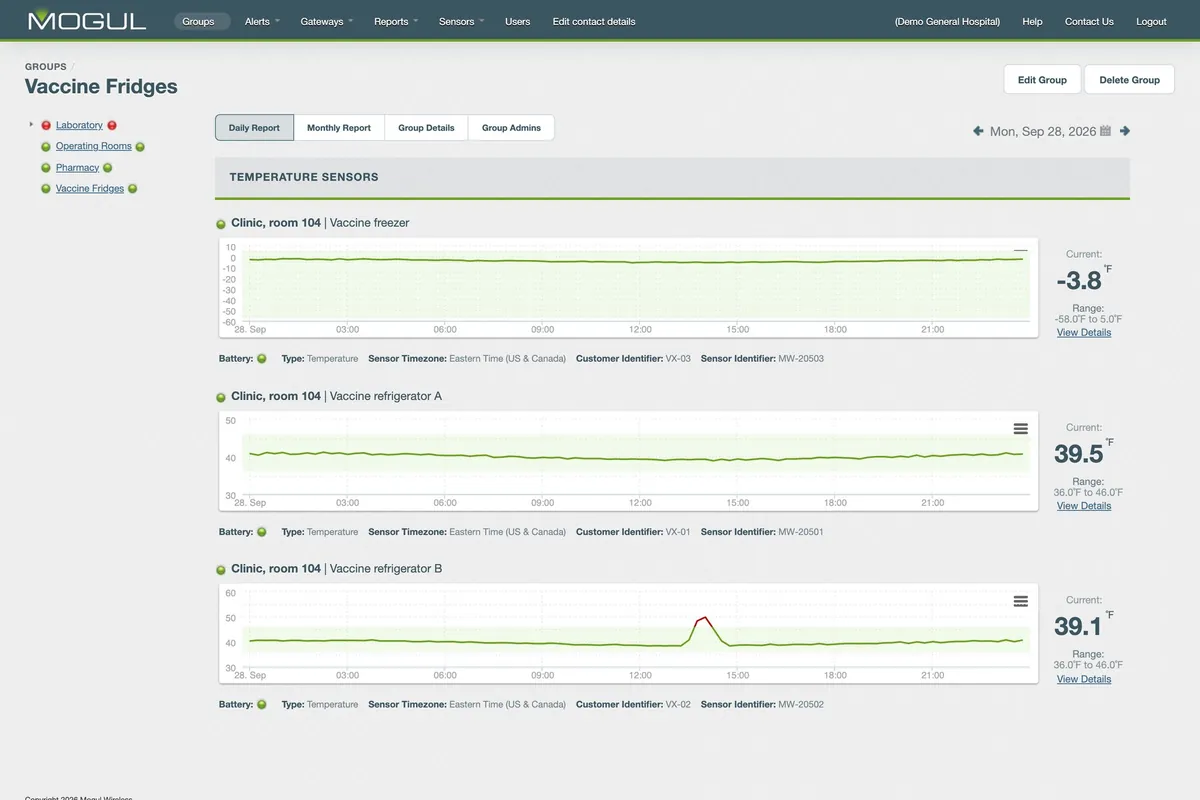Open the Help link
The width and height of the screenshot is (1200, 800).
(1032, 21)
